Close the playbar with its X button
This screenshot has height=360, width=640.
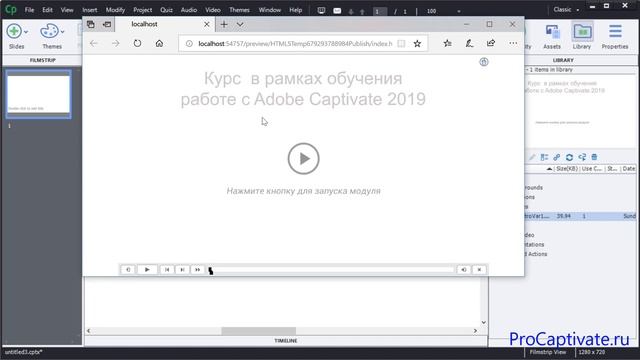pyautogui.click(x=479, y=269)
